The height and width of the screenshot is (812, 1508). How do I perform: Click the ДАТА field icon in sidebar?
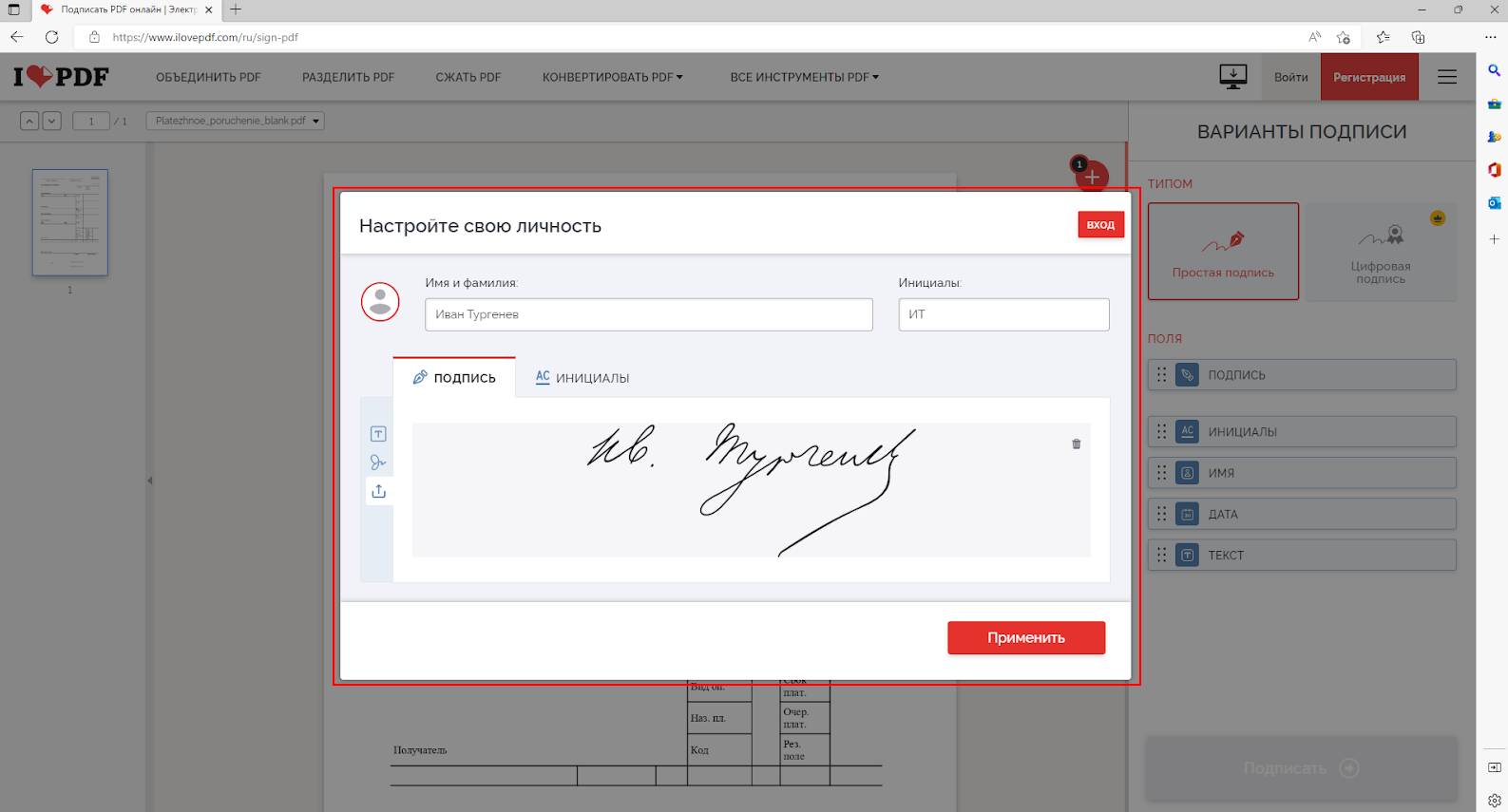coord(1187,514)
